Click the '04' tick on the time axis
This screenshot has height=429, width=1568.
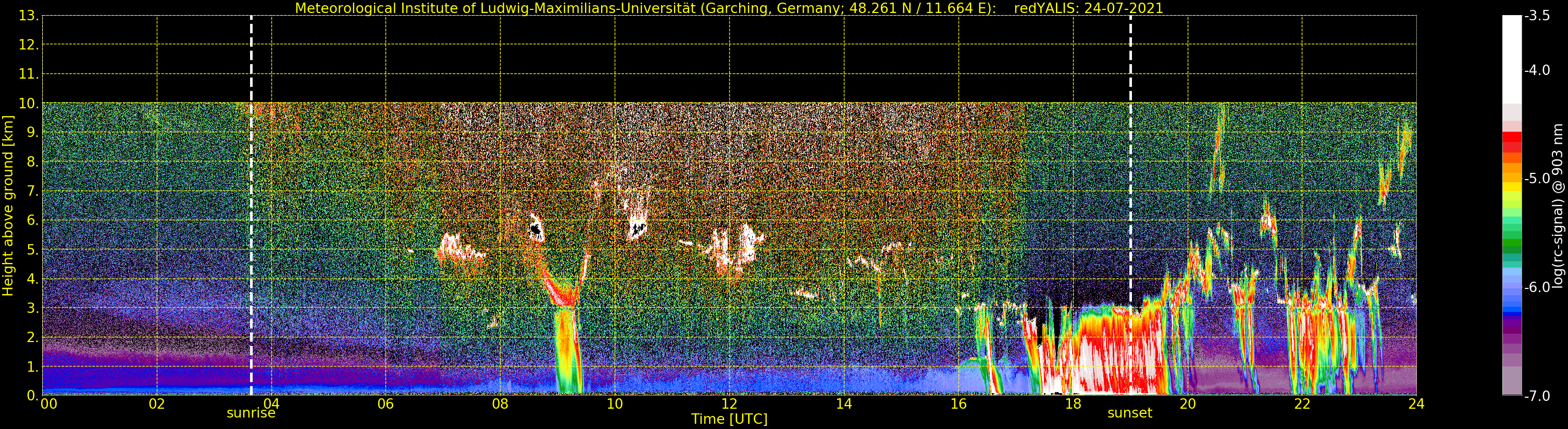point(271,404)
